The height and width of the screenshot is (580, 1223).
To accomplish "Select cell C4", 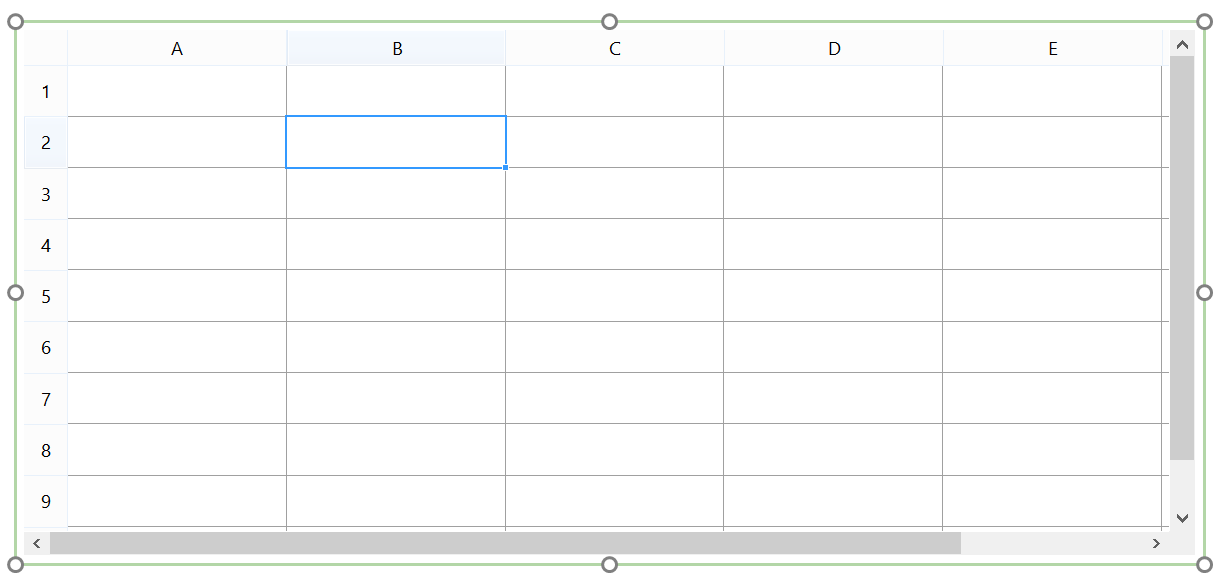I will (614, 245).
